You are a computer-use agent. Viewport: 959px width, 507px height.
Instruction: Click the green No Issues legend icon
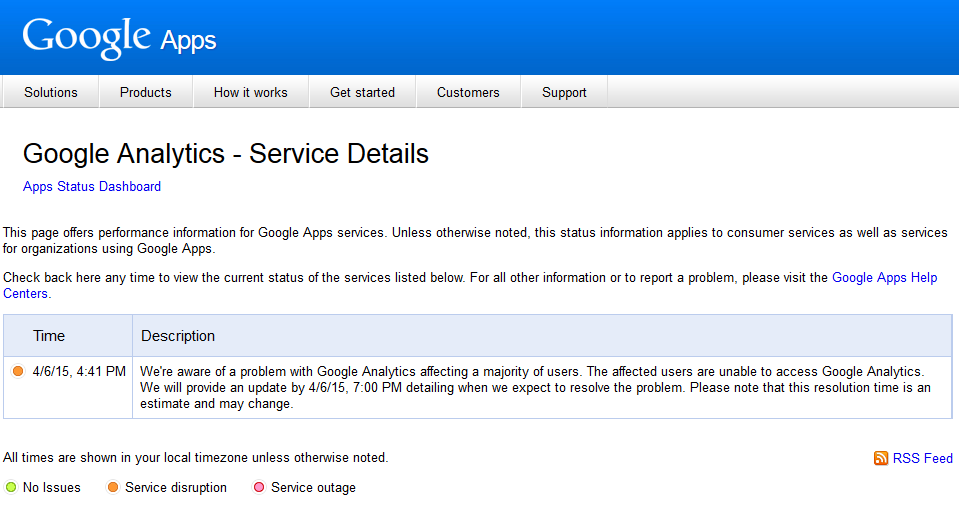coord(11,488)
